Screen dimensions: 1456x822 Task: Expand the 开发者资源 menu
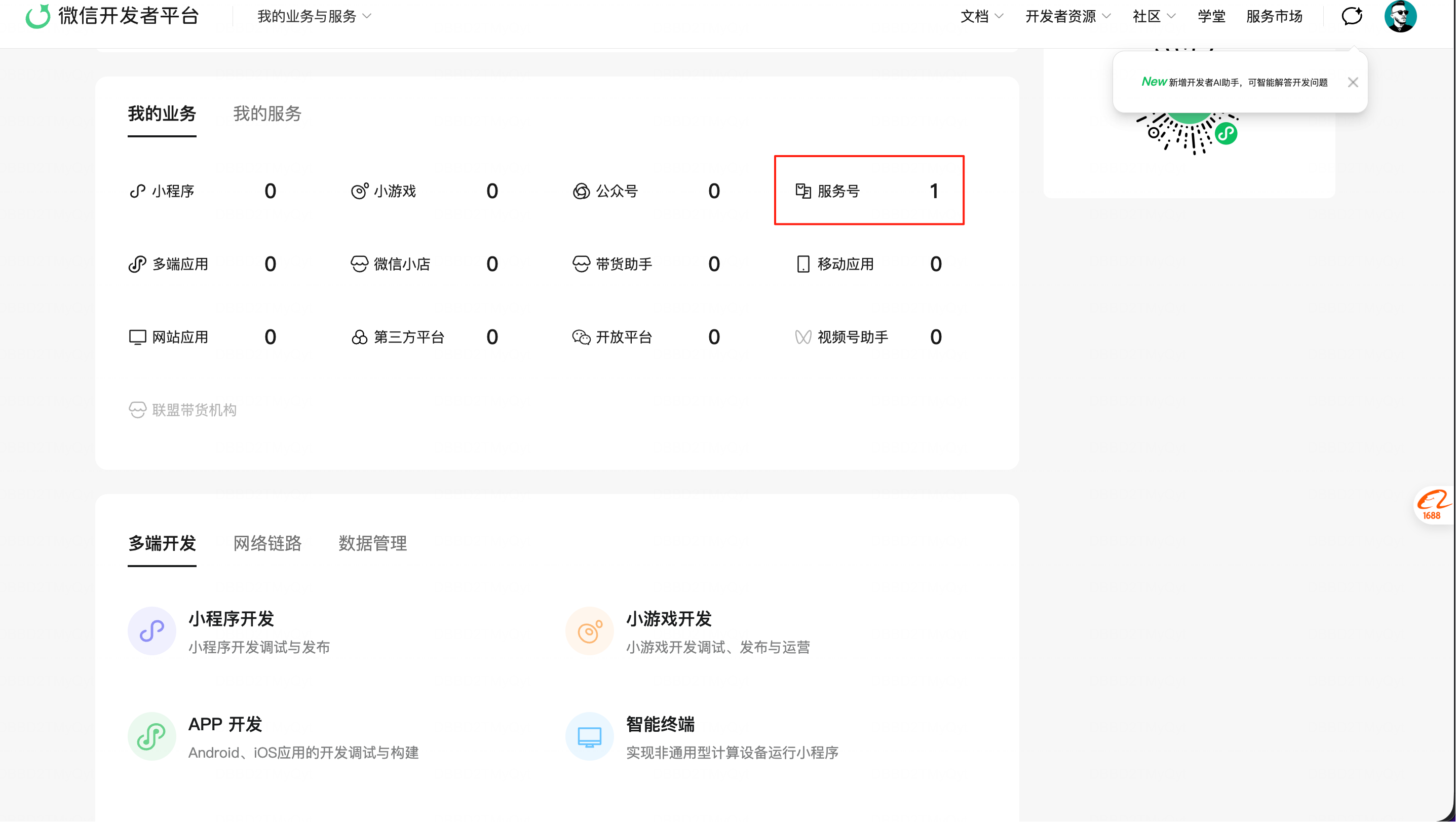1068,16
